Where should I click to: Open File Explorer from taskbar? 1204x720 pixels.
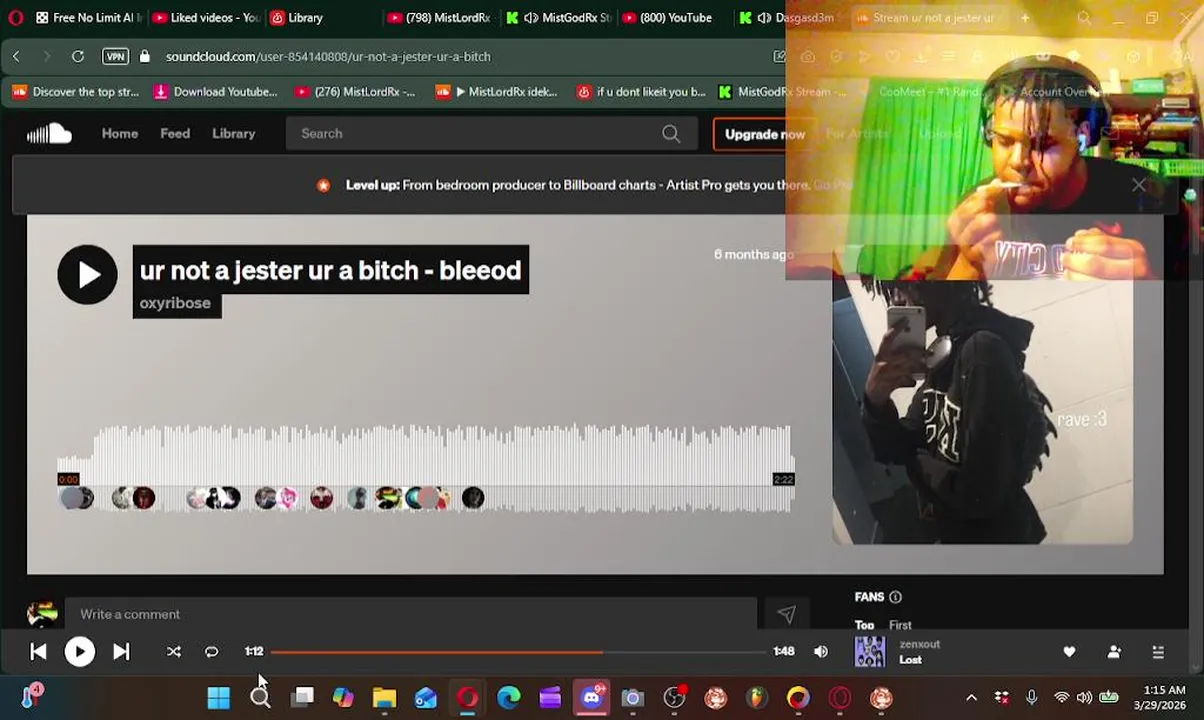pos(384,697)
